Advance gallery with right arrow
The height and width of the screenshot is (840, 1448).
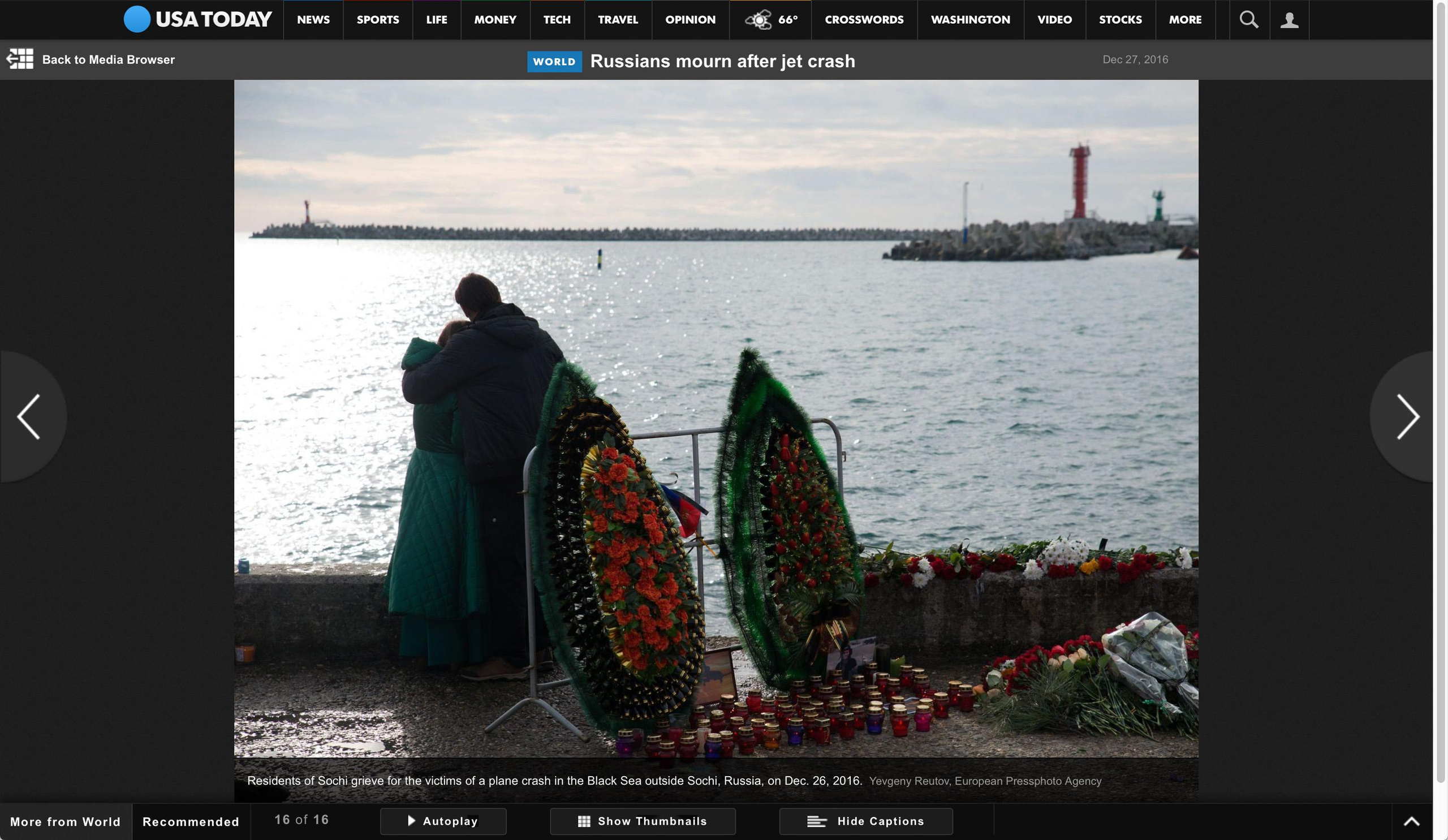point(1408,416)
